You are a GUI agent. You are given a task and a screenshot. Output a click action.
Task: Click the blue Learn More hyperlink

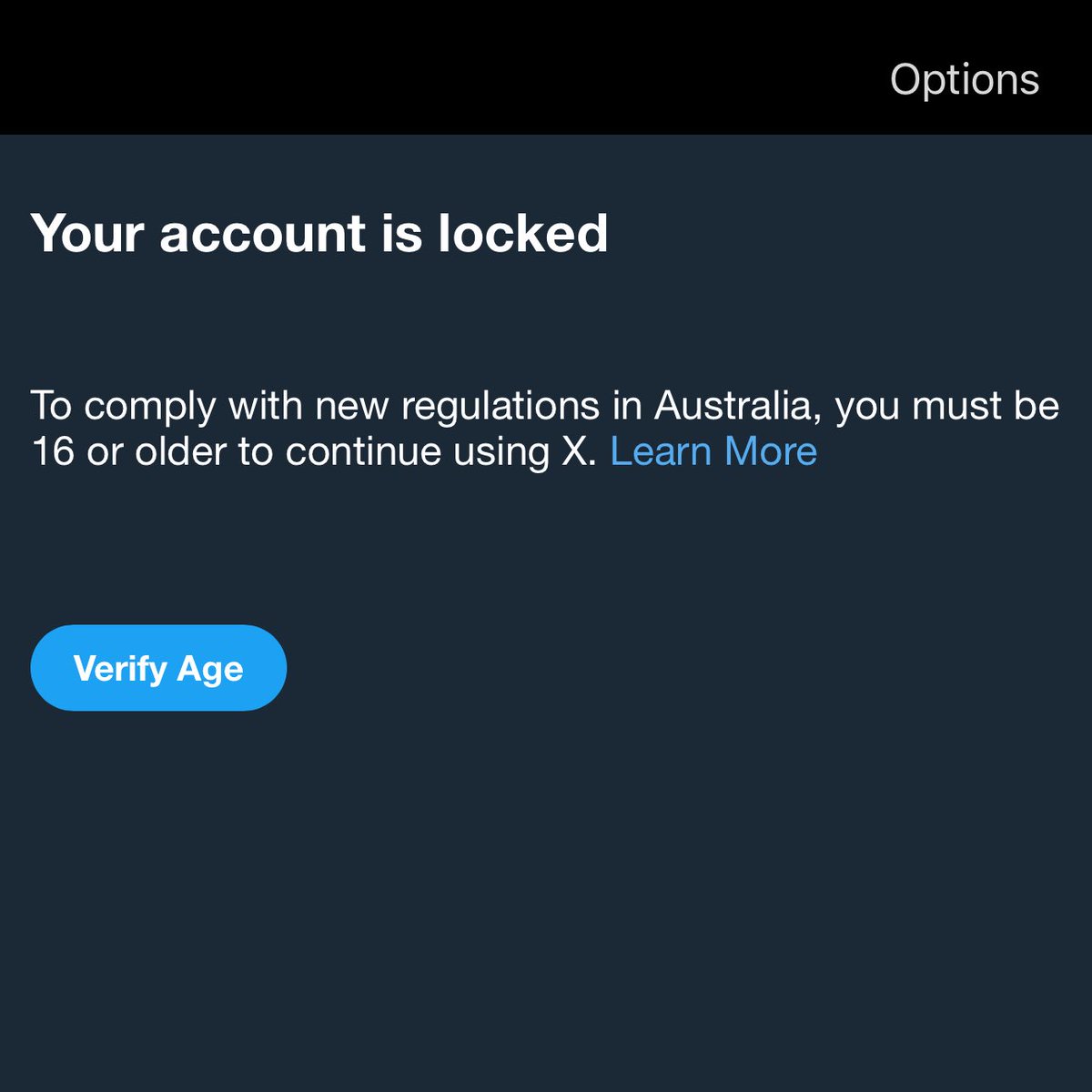click(x=713, y=451)
